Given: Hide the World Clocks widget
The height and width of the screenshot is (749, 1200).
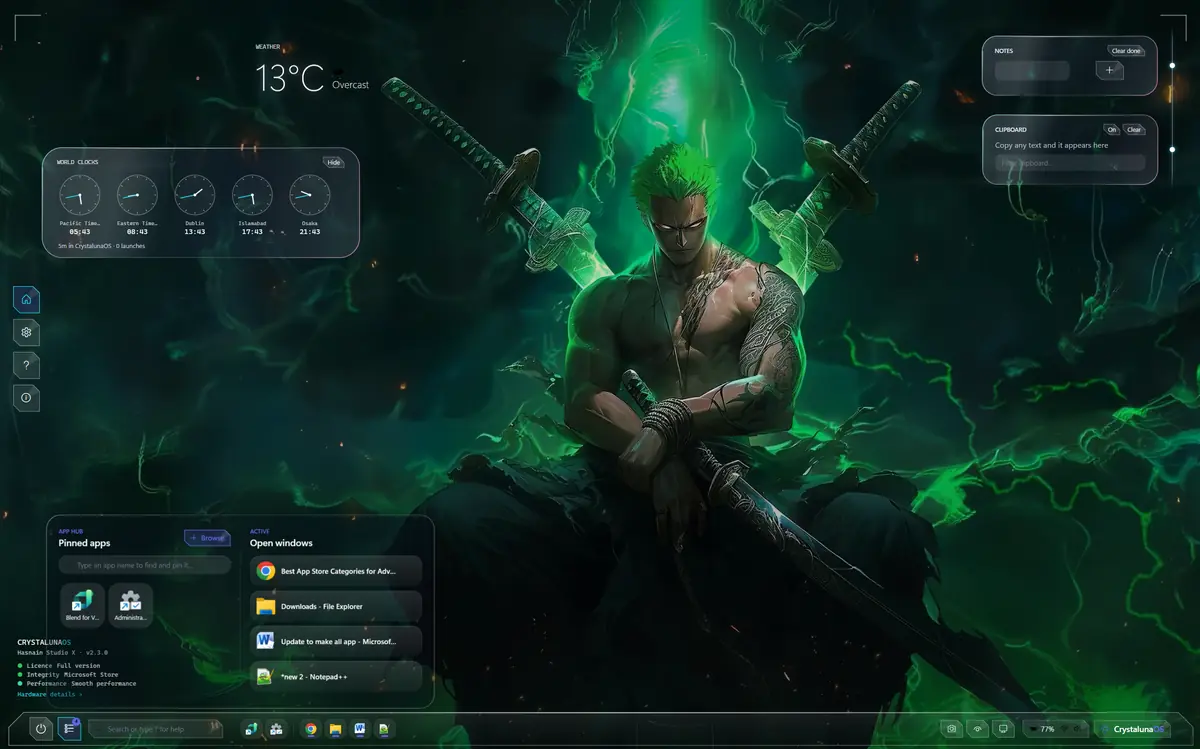Looking at the screenshot, I should (334, 162).
